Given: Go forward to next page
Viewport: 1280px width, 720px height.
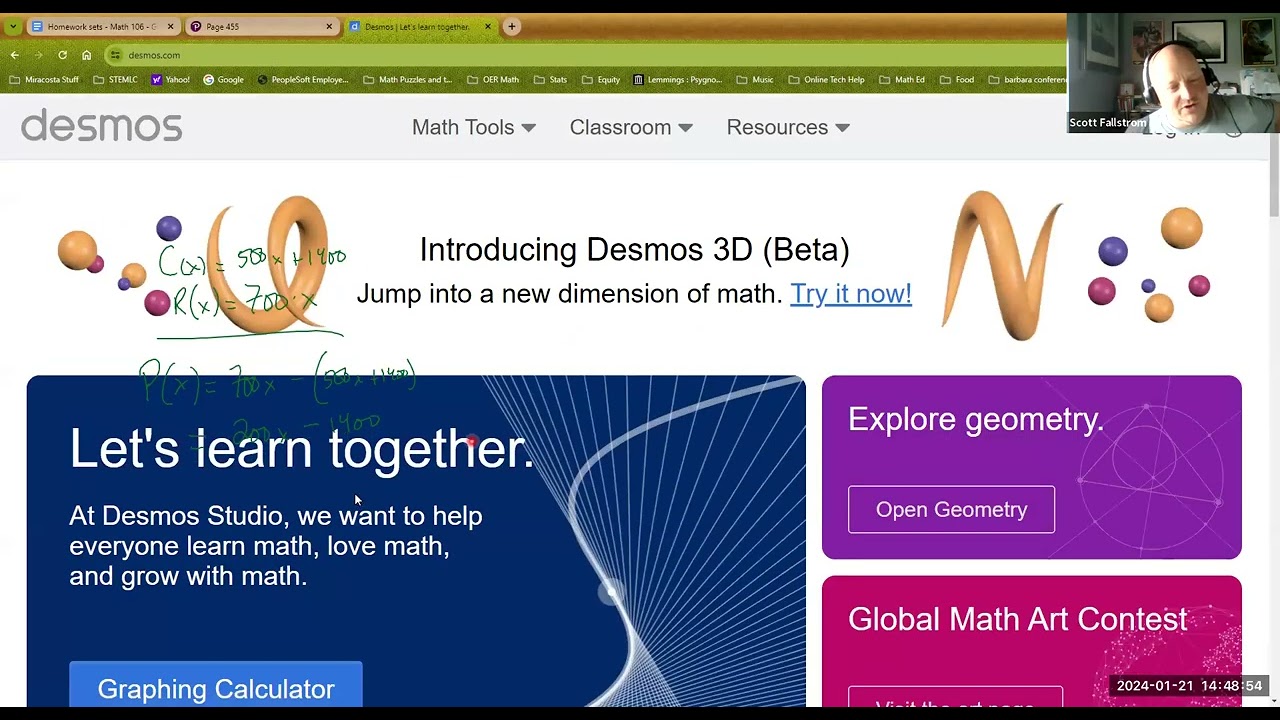Looking at the screenshot, I should [38, 55].
